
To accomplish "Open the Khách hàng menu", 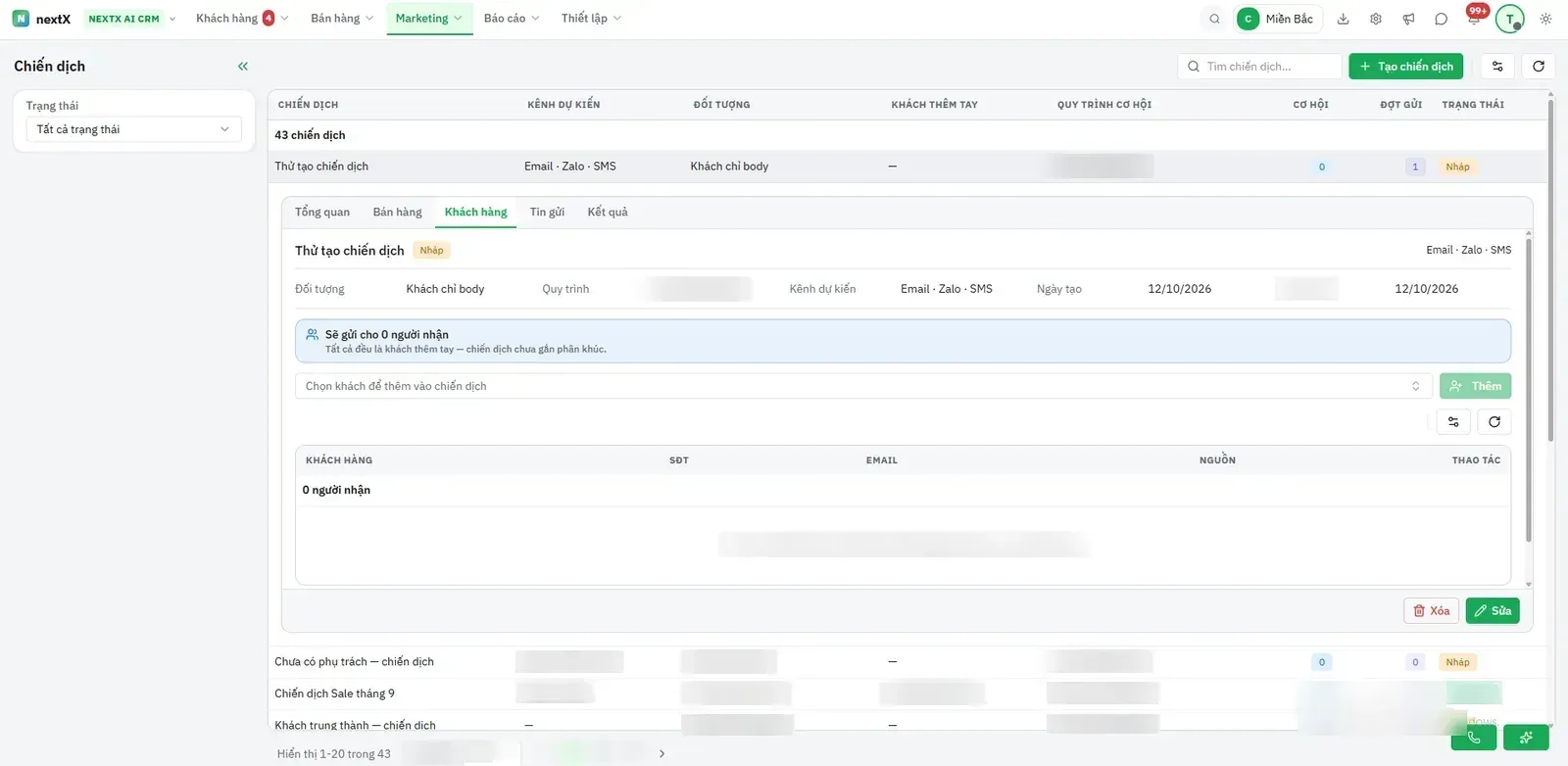I will pyautogui.click(x=242, y=19).
